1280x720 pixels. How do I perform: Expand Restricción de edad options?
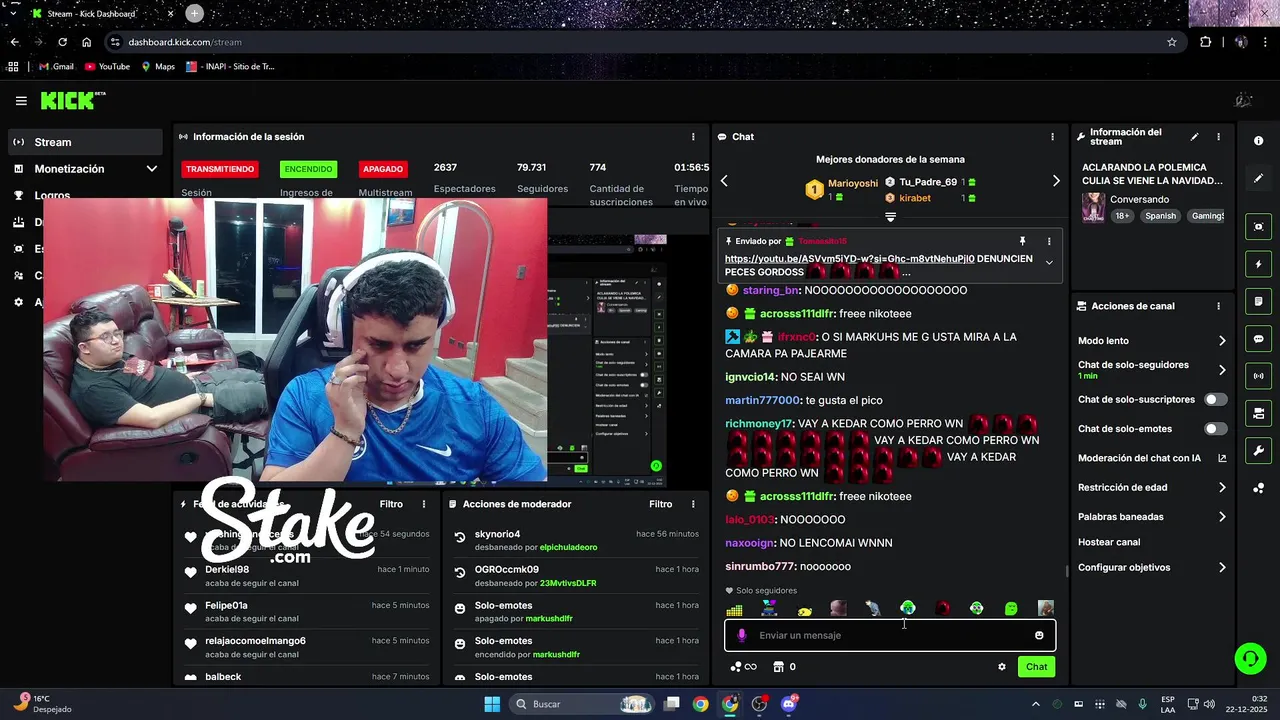[1222, 488]
